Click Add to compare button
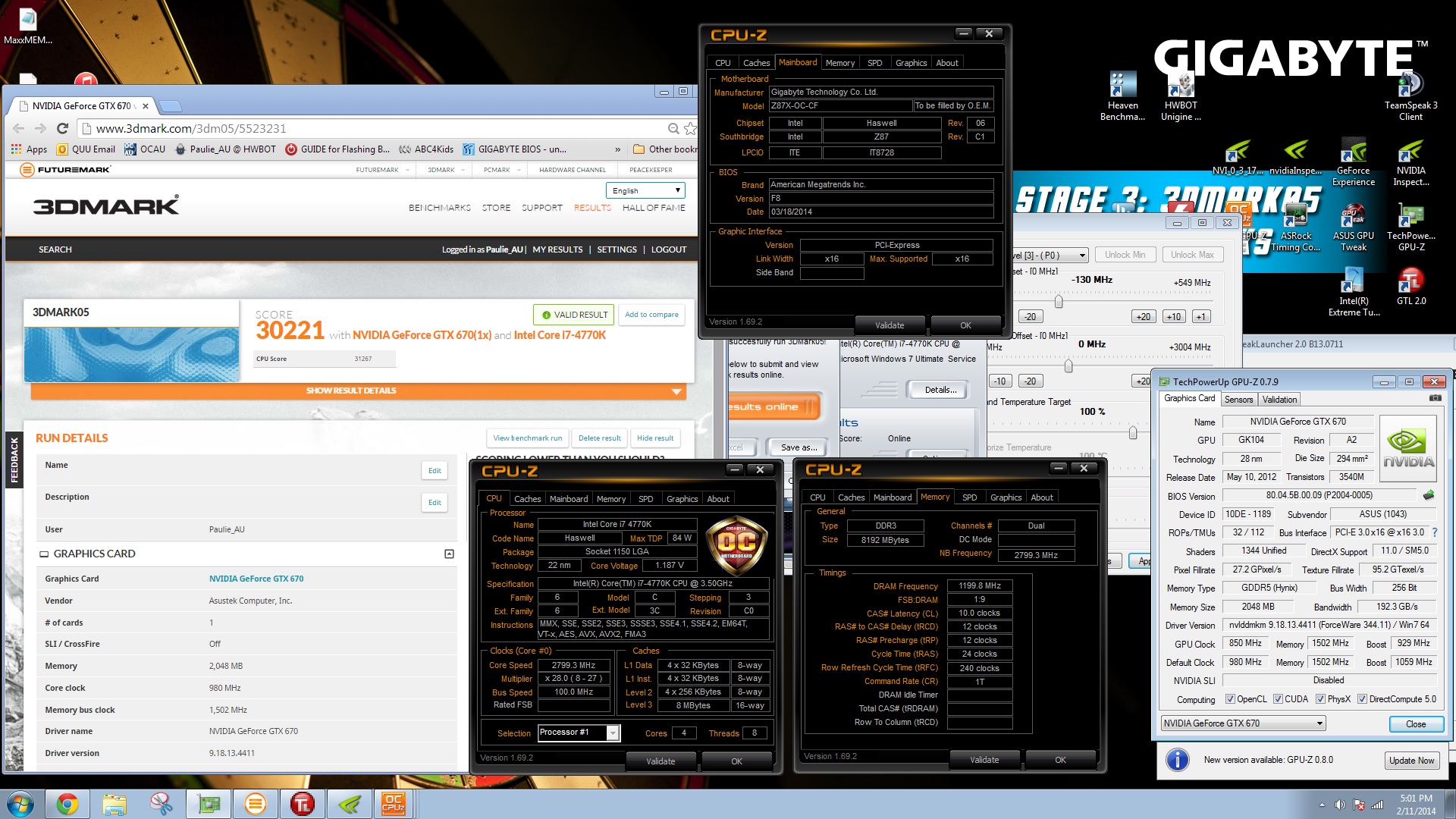This screenshot has height=819, width=1456. coord(651,315)
